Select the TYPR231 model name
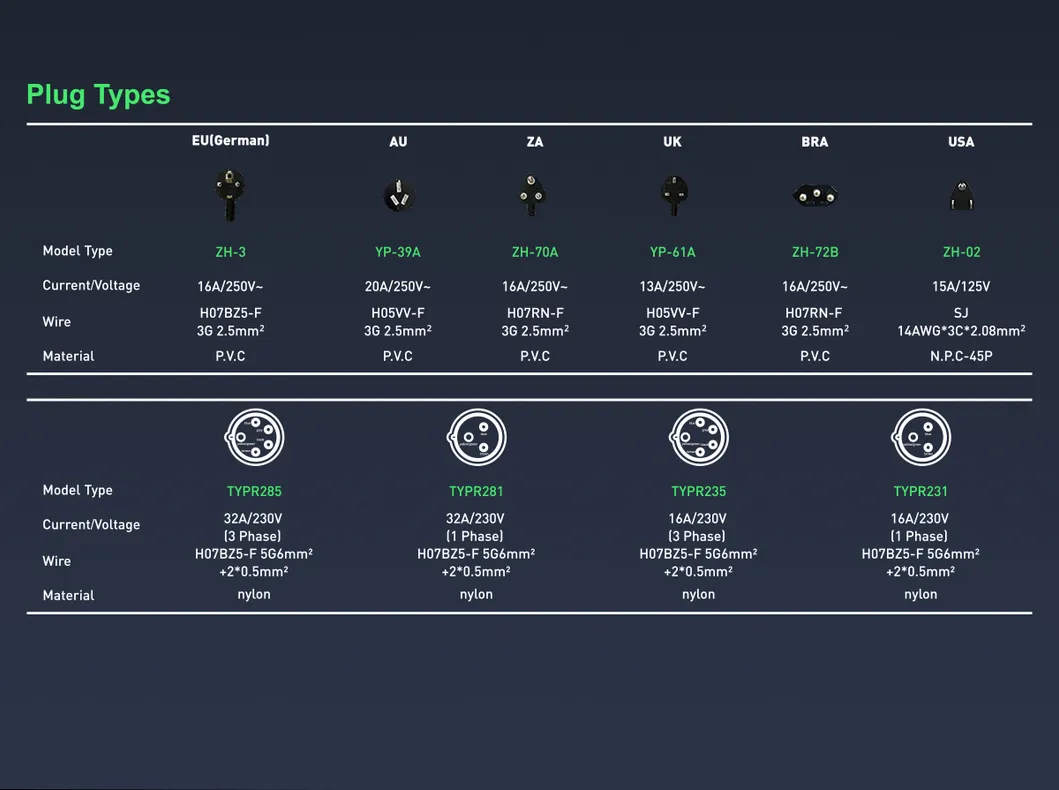 point(920,491)
